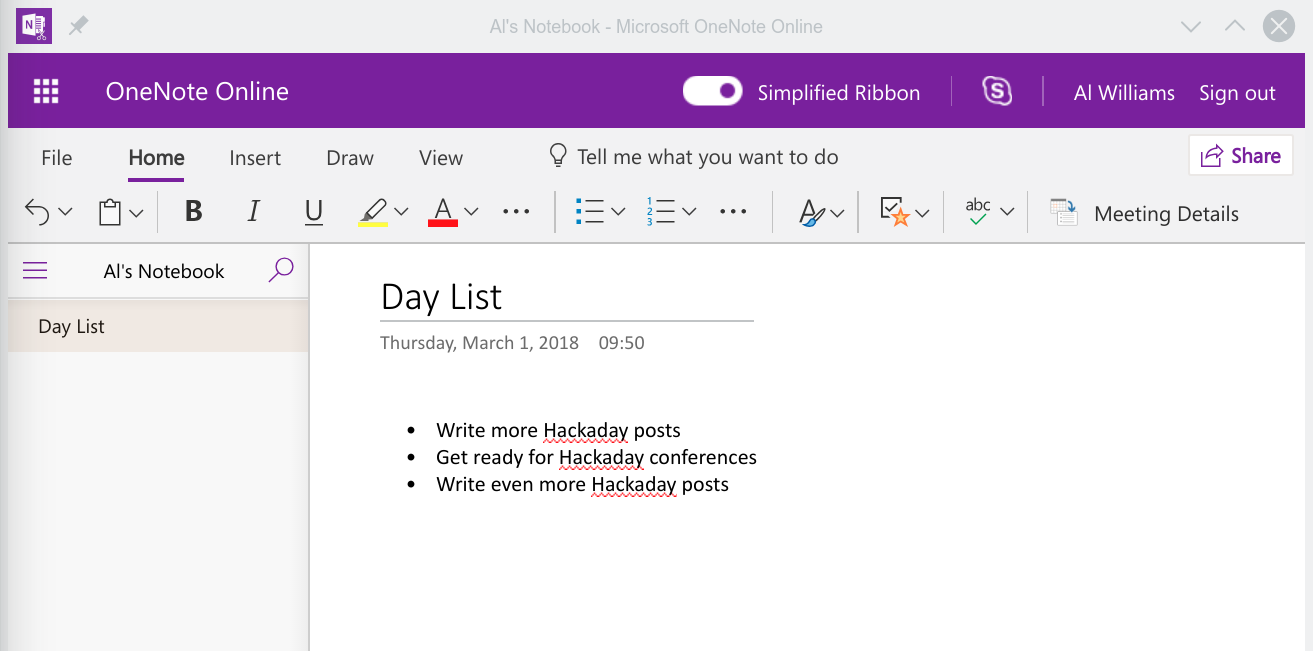
Task: Turn off the Simplified Ribbon switch
Action: 712,92
